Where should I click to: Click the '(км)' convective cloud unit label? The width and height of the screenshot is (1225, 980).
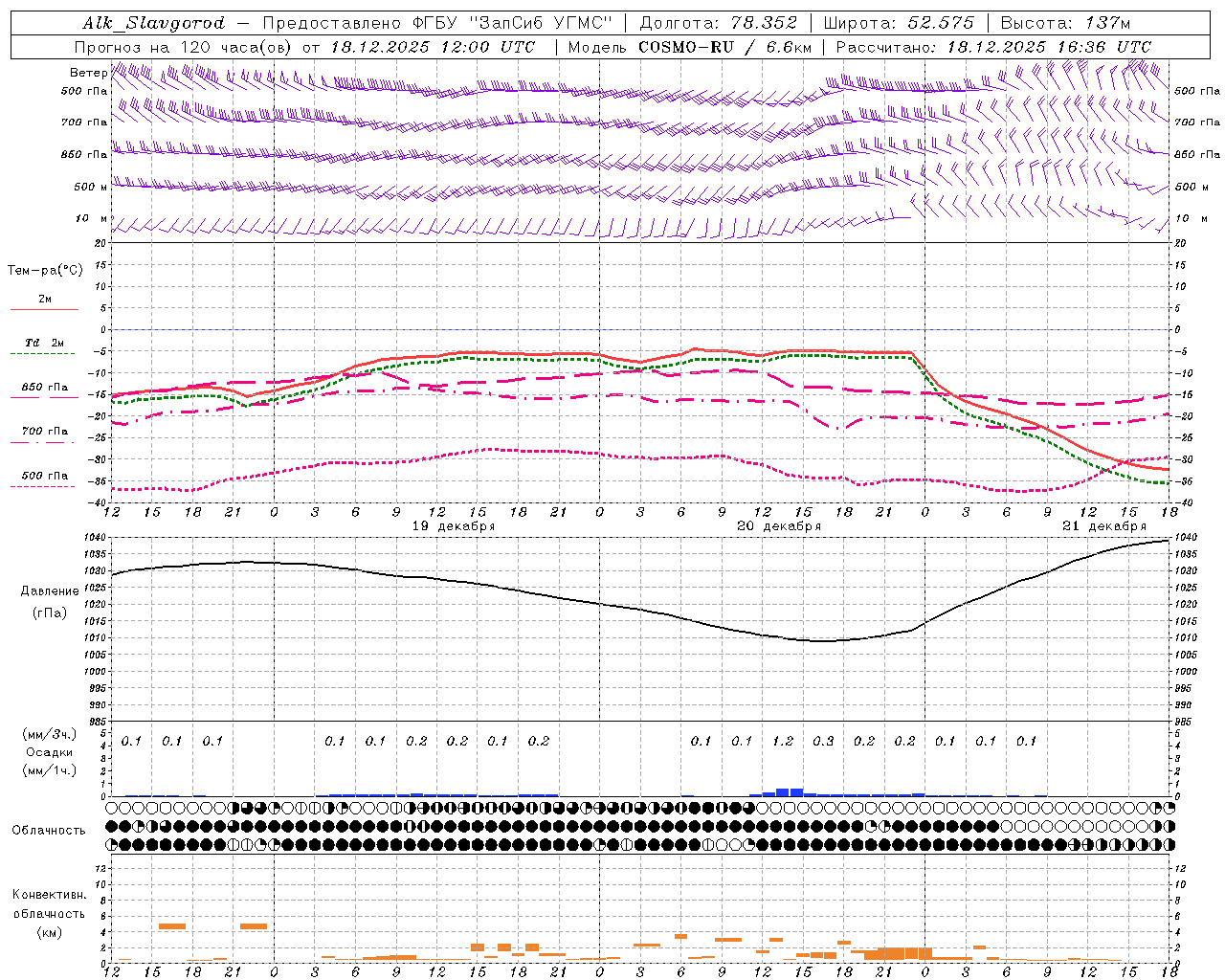click(x=50, y=932)
